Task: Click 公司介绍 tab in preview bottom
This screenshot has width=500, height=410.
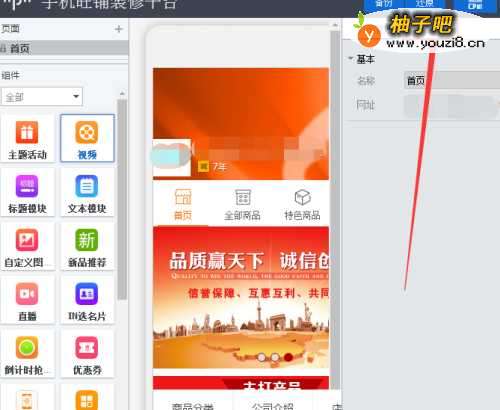Action: pos(273,406)
